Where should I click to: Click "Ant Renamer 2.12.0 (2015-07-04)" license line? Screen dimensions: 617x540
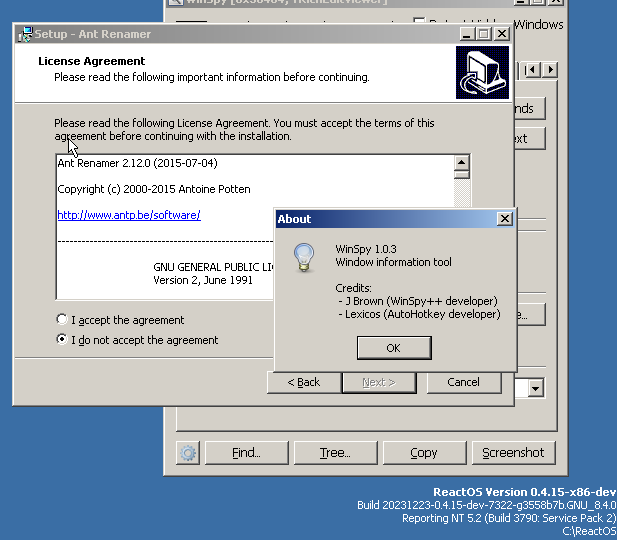click(137, 163)
